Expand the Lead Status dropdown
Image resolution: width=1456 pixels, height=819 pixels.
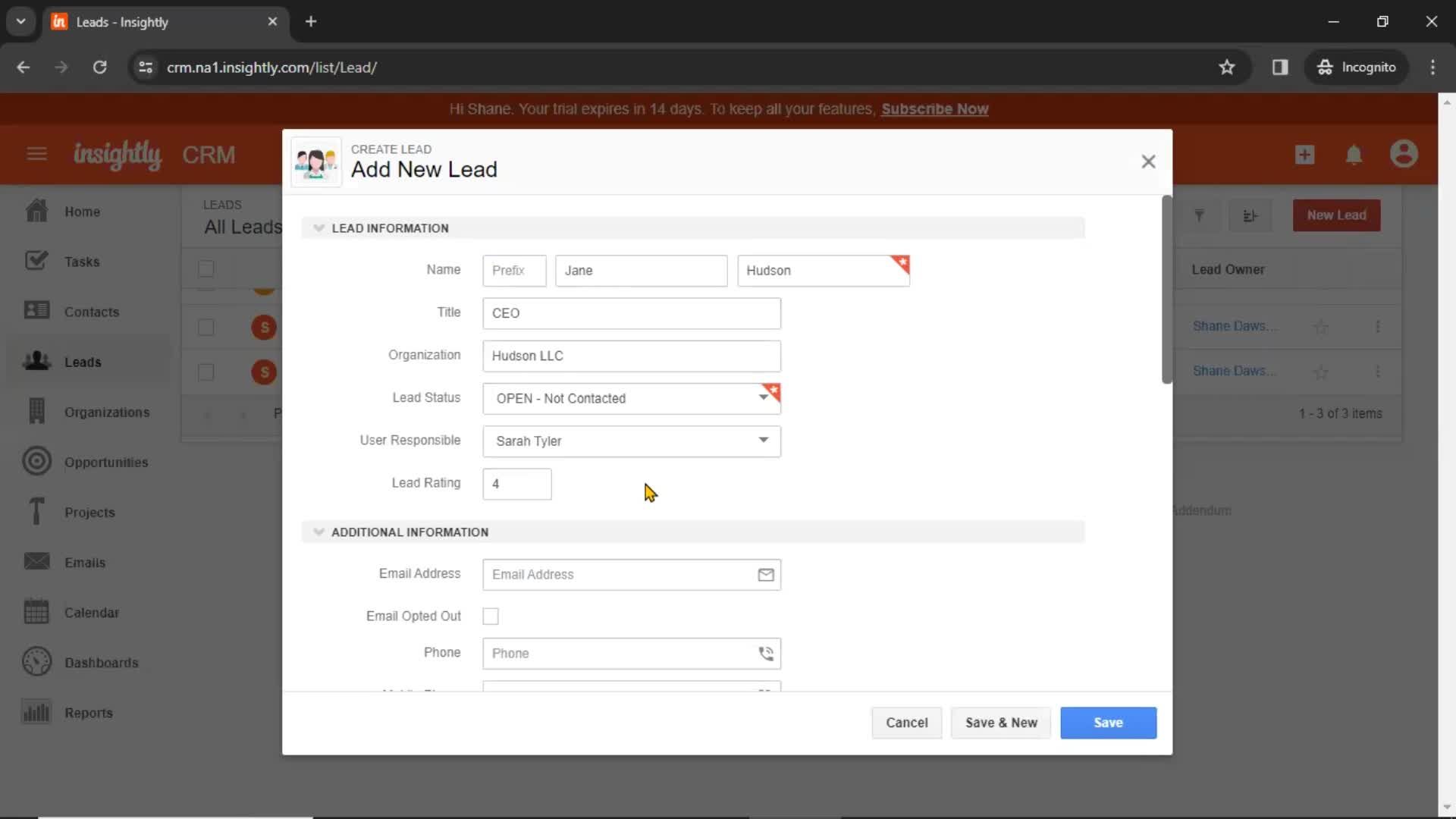click(763, 397)
